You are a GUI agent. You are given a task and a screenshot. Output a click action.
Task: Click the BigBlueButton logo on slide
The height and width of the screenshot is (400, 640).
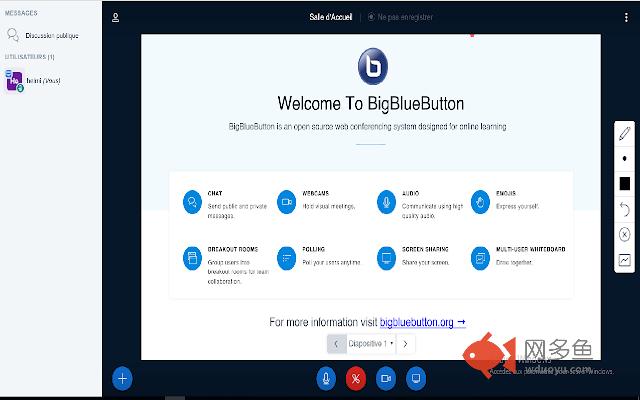click(373, 67)
